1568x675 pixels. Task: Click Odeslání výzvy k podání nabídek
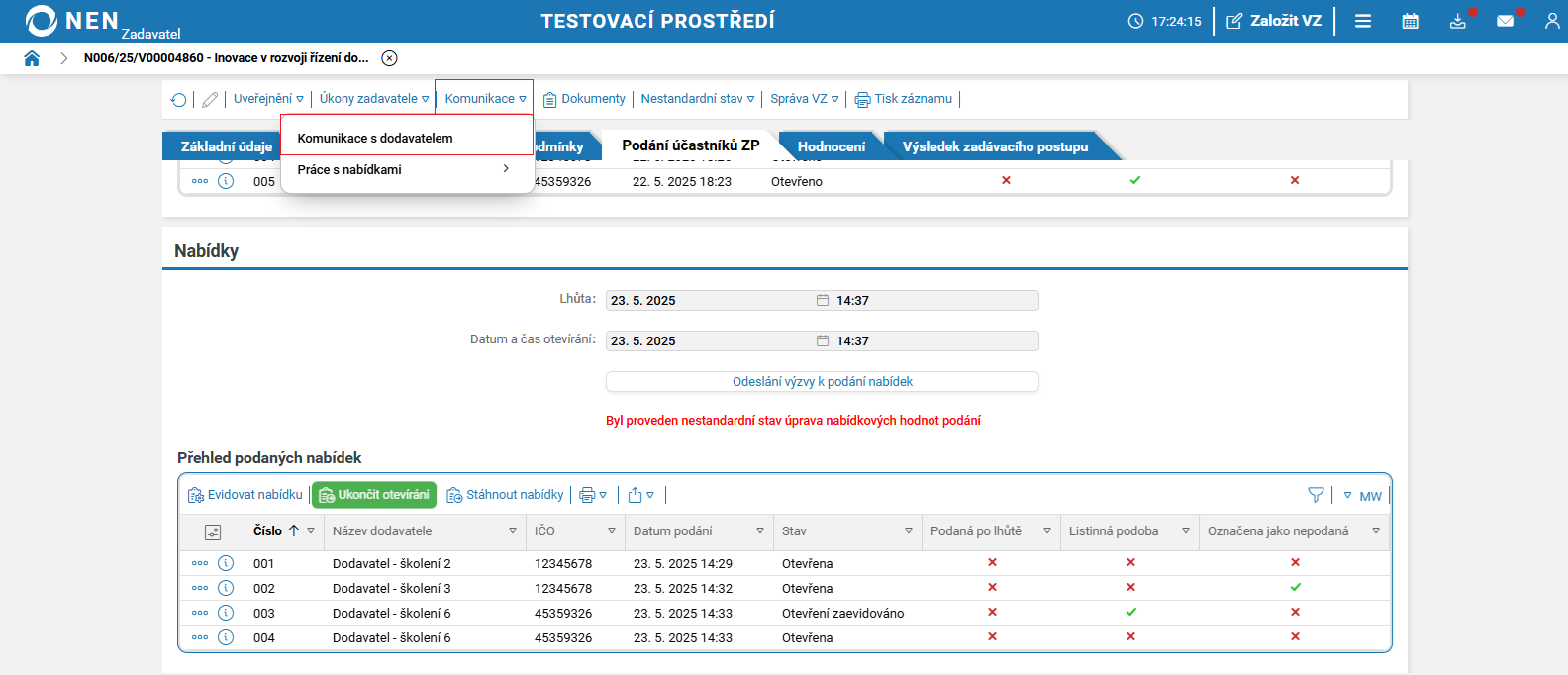click(x=822, y=381)
